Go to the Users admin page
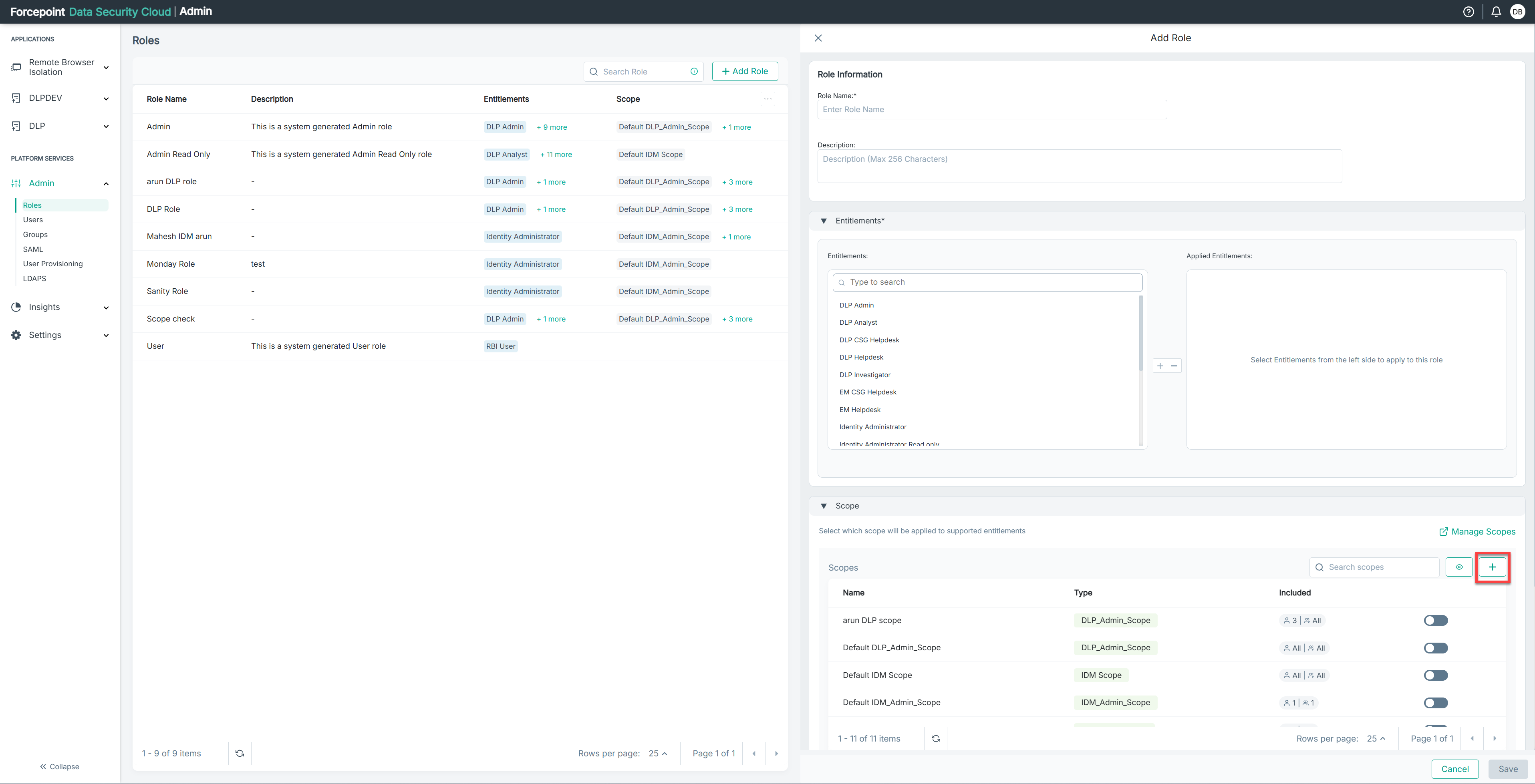The width and height of the screenshot is (1535, 784). (x=33, y=220)
